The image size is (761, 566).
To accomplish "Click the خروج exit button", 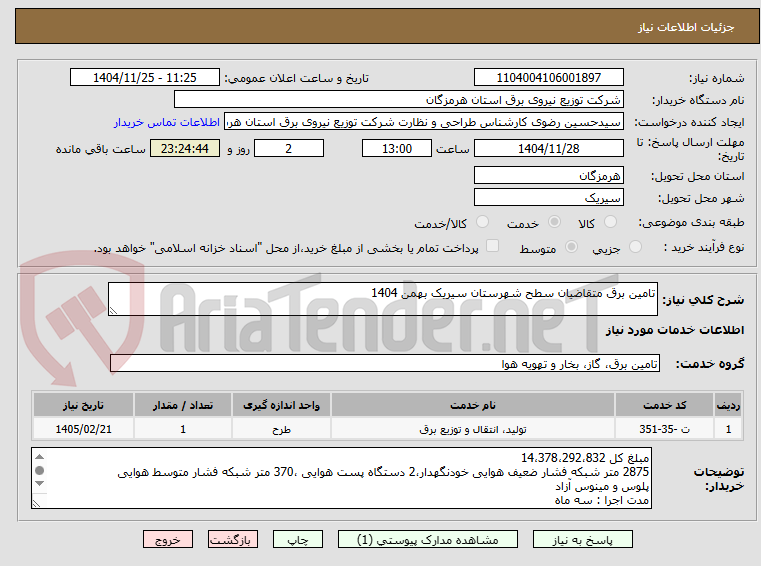I will click(x=167, y=539).
